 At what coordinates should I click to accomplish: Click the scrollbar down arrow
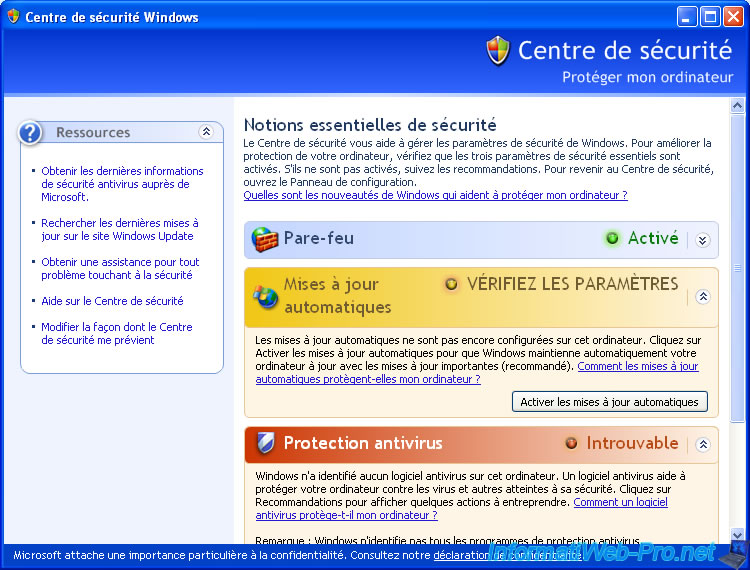point(737,535)
